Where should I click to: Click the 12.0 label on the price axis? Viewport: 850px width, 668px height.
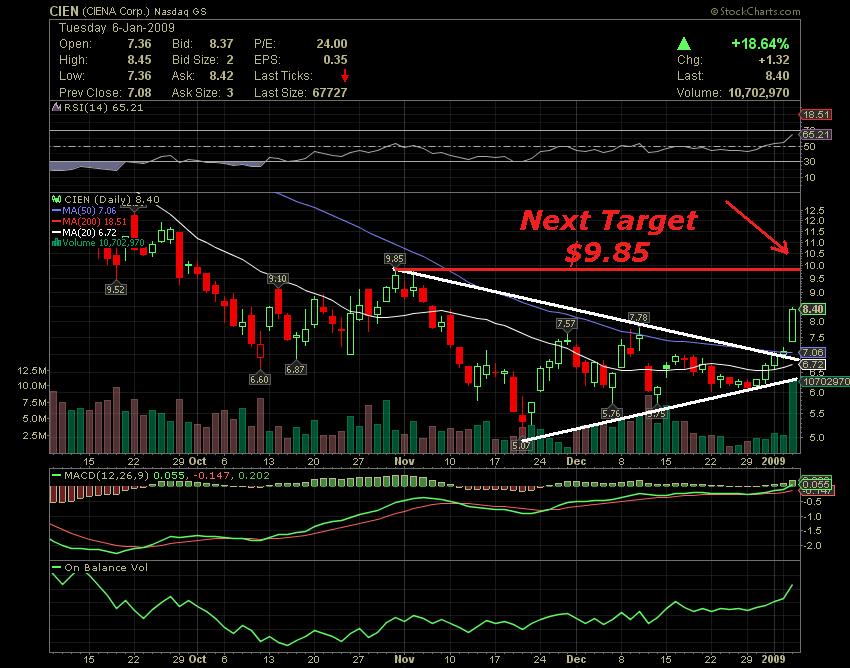[815, 221]
